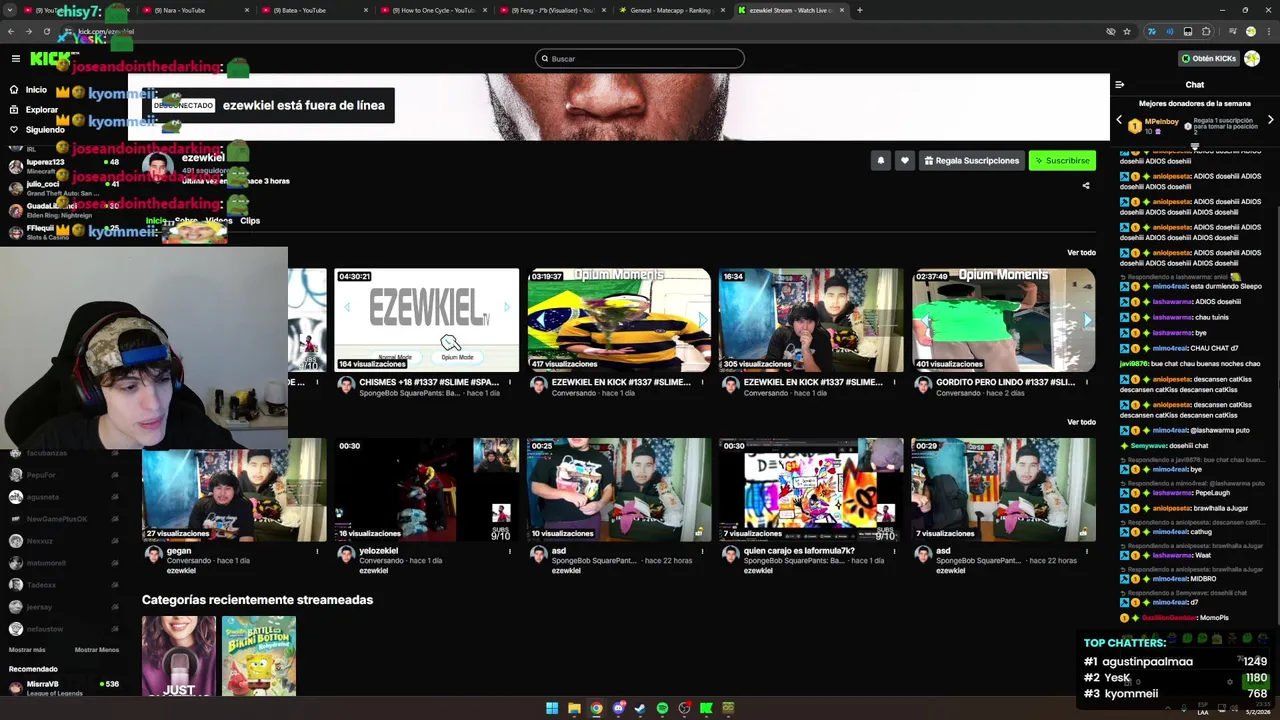The width and height of the screenshot is (1280, 720).
Task: Click Mostrar Menos in the sidebar
Action: click(97, 650)
